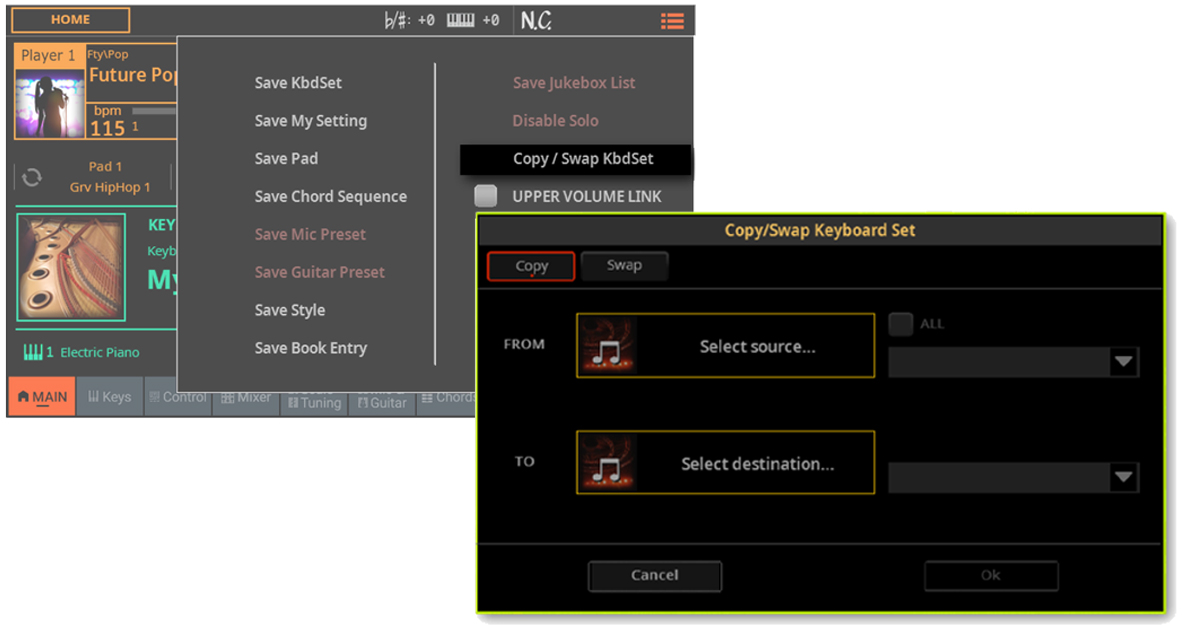Image resolution: width=1200 pixels, height=630 pixels.
Task: Toggle the UPPER VOLUME LINK checkbox
Action: 486,196
